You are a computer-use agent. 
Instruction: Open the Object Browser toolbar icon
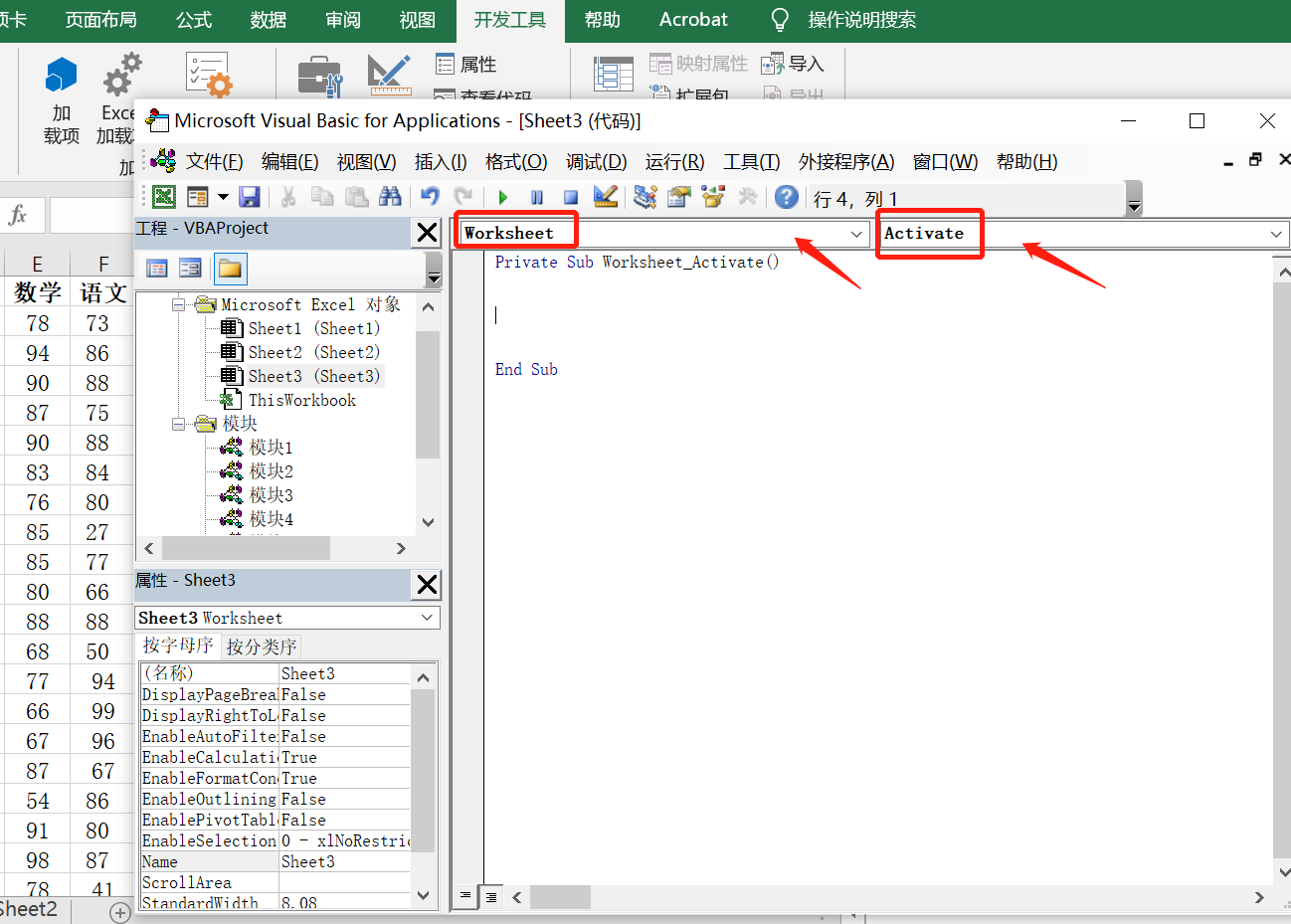(x=713, y=197)
